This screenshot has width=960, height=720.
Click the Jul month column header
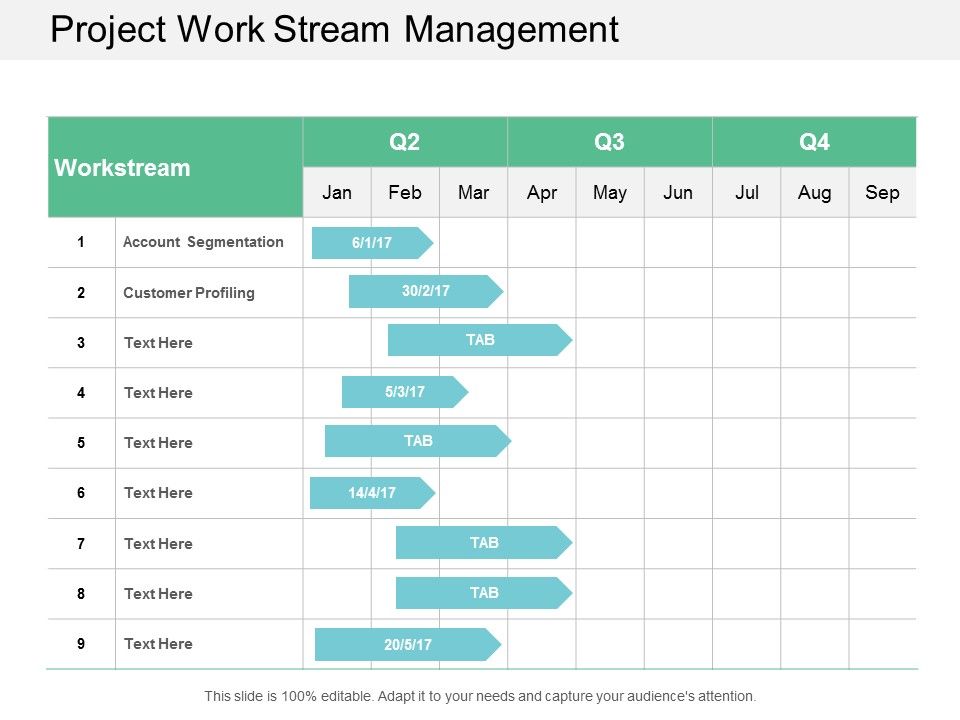(x=747, y=192)
